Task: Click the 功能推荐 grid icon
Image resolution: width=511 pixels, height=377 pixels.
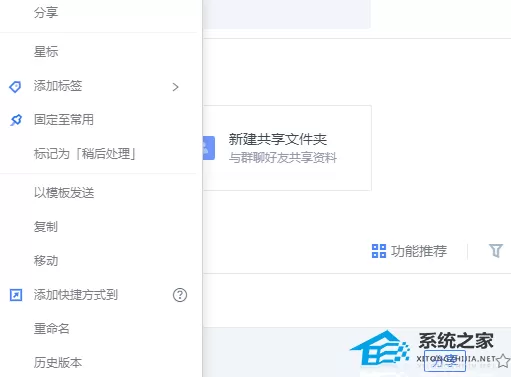Action: pyautogui.click(x=379, y=251)
